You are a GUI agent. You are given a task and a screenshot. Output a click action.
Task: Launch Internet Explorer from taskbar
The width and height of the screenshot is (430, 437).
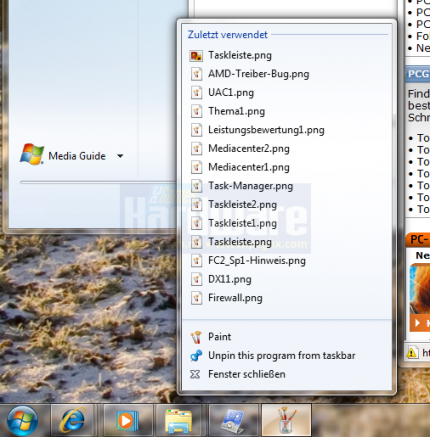pos(73,421)
